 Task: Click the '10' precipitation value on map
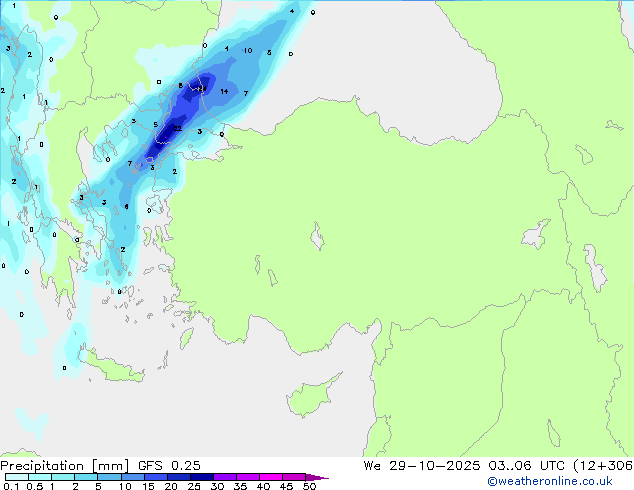point(248,51)
